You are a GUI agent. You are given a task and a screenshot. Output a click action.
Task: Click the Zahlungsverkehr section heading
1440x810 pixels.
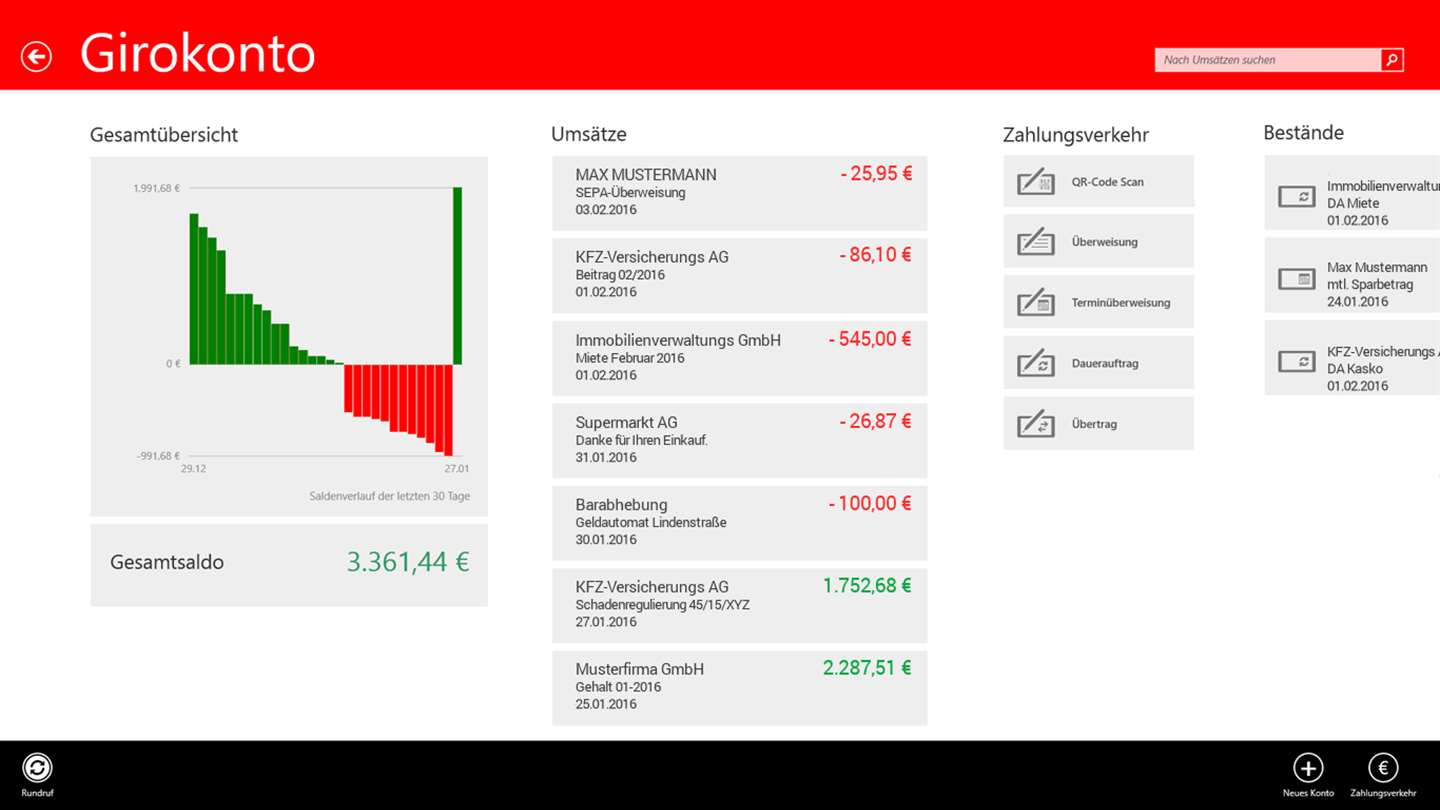1076,135
